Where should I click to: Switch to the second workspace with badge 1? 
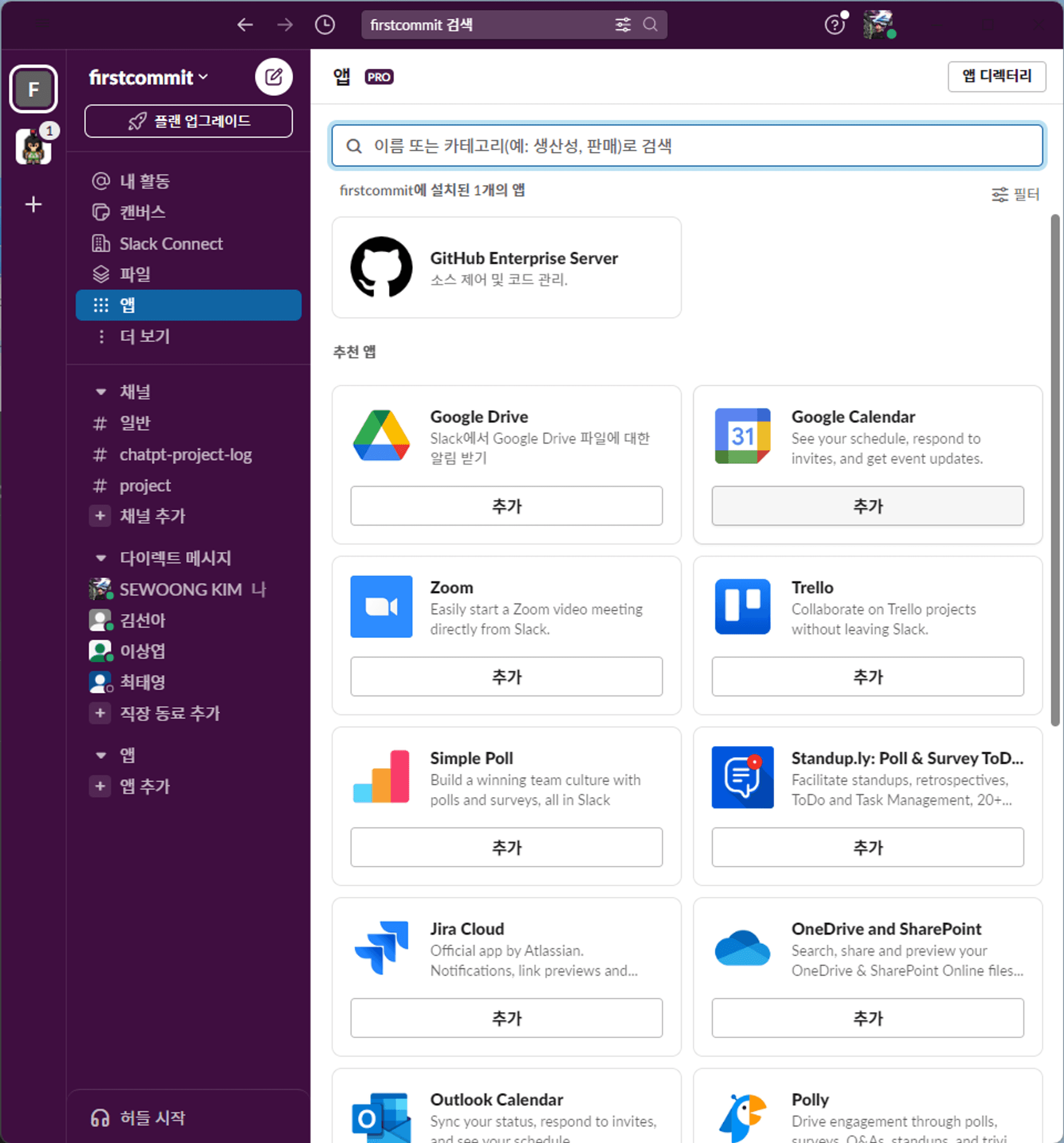[x=34, y=146]
